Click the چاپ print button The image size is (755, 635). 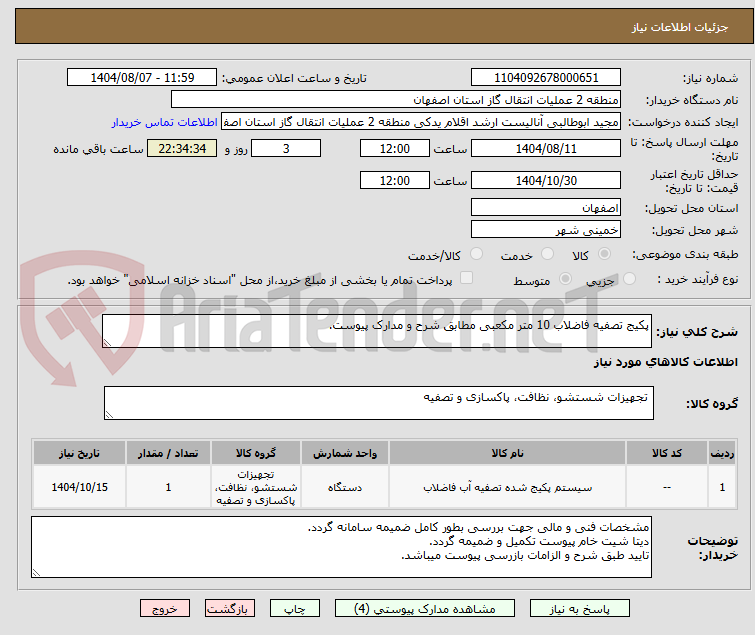point(294,609)
